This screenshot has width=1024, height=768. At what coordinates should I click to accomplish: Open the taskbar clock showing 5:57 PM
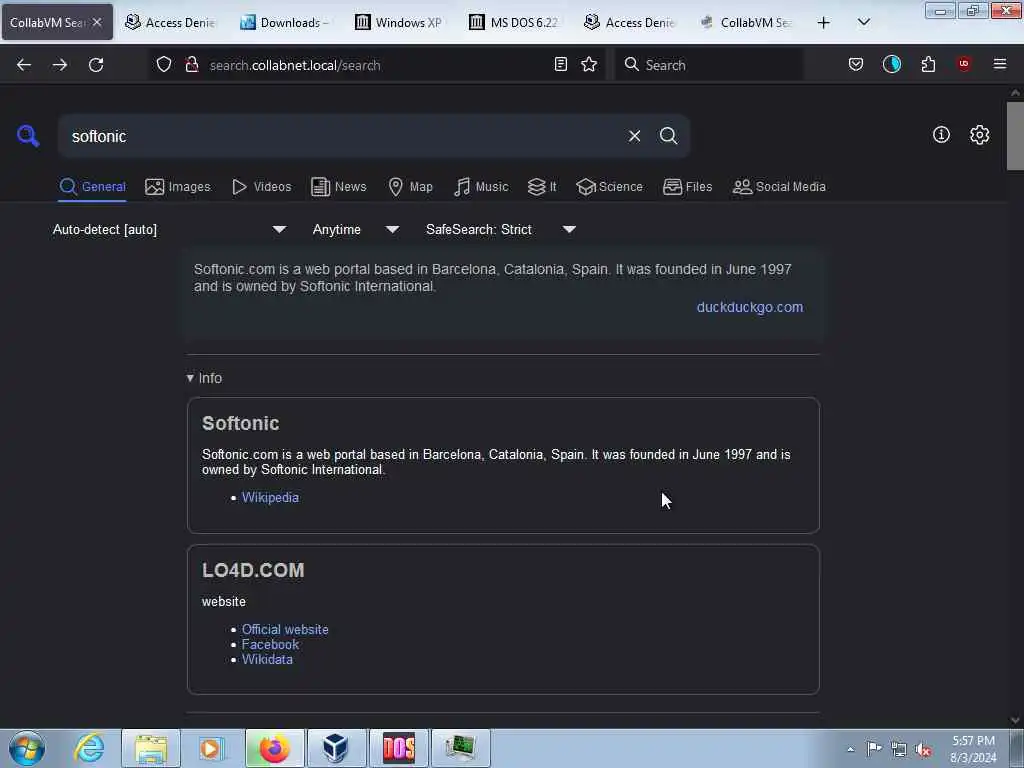click(973, 749)
